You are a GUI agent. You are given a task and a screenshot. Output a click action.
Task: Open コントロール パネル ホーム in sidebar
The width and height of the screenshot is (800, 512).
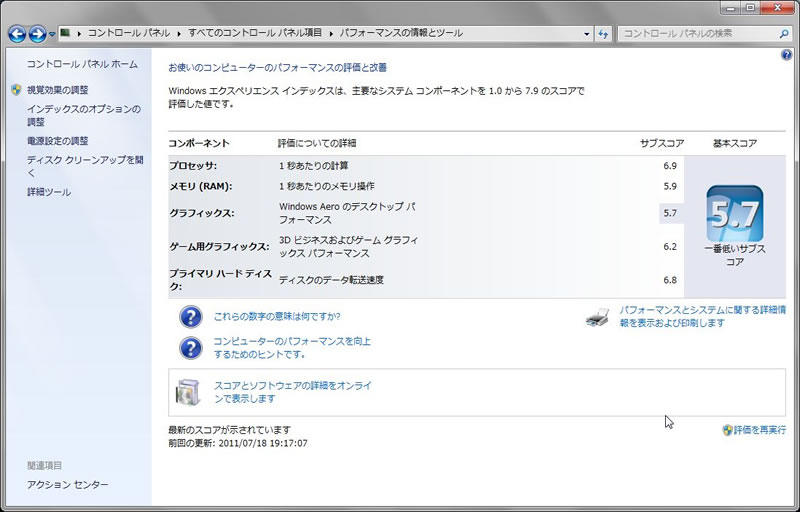click(82, 64)
